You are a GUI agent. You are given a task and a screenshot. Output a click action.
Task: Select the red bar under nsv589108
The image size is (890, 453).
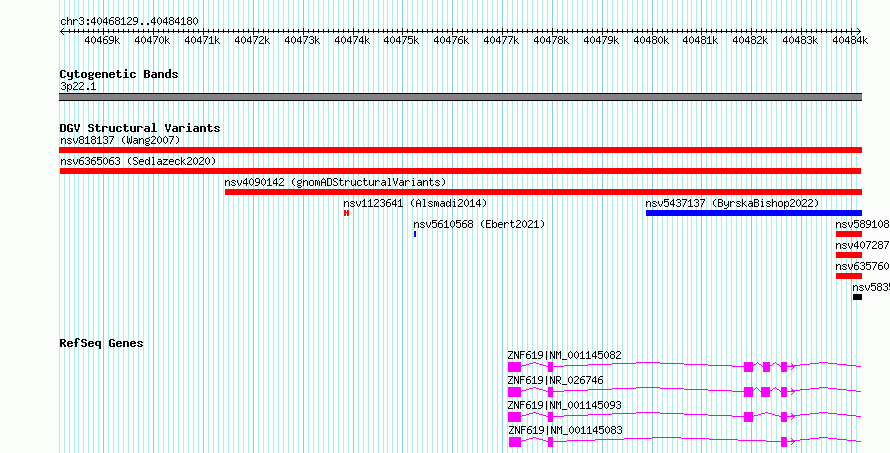point(849,234)
